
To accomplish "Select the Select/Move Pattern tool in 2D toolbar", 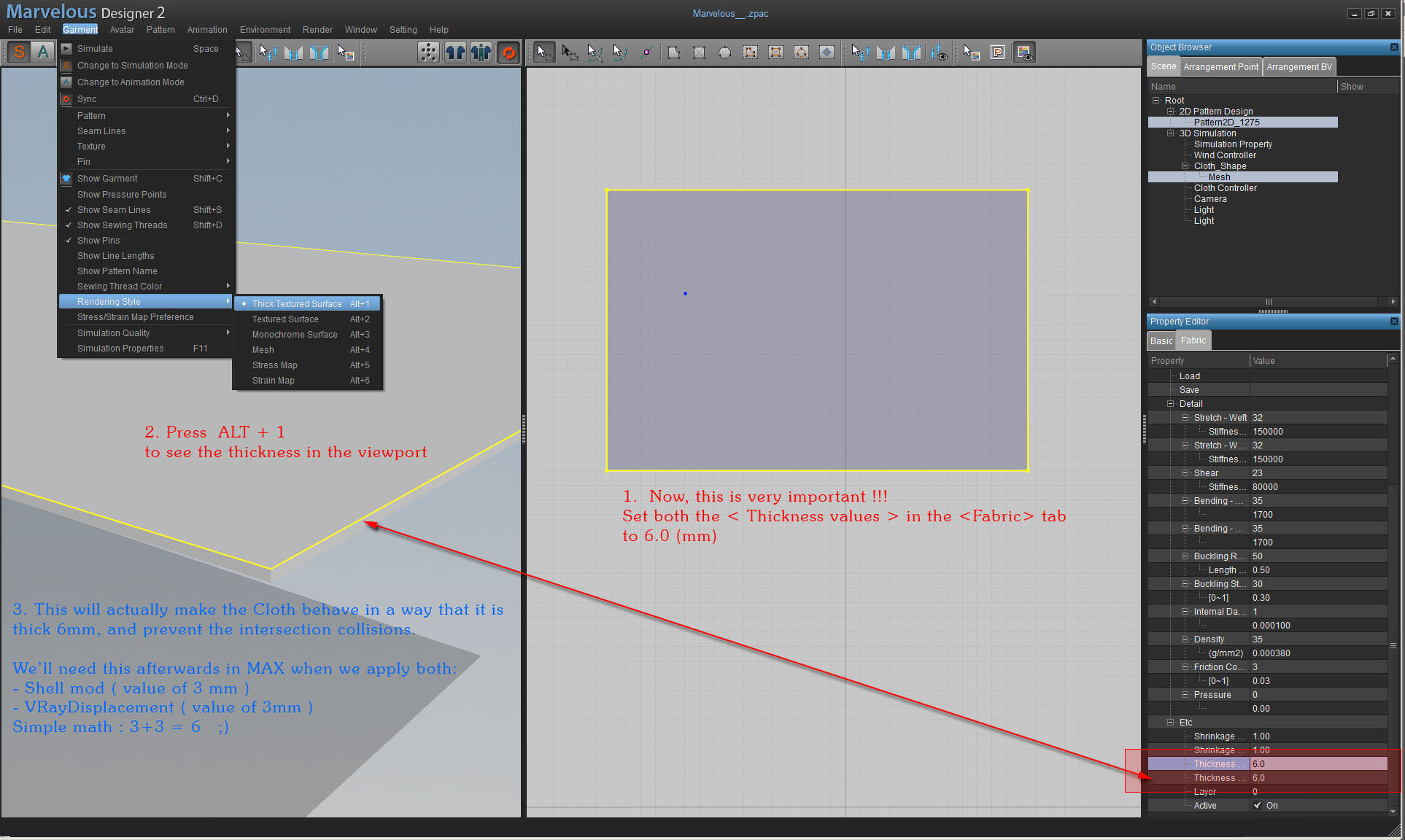I will [x=544, y=52].
